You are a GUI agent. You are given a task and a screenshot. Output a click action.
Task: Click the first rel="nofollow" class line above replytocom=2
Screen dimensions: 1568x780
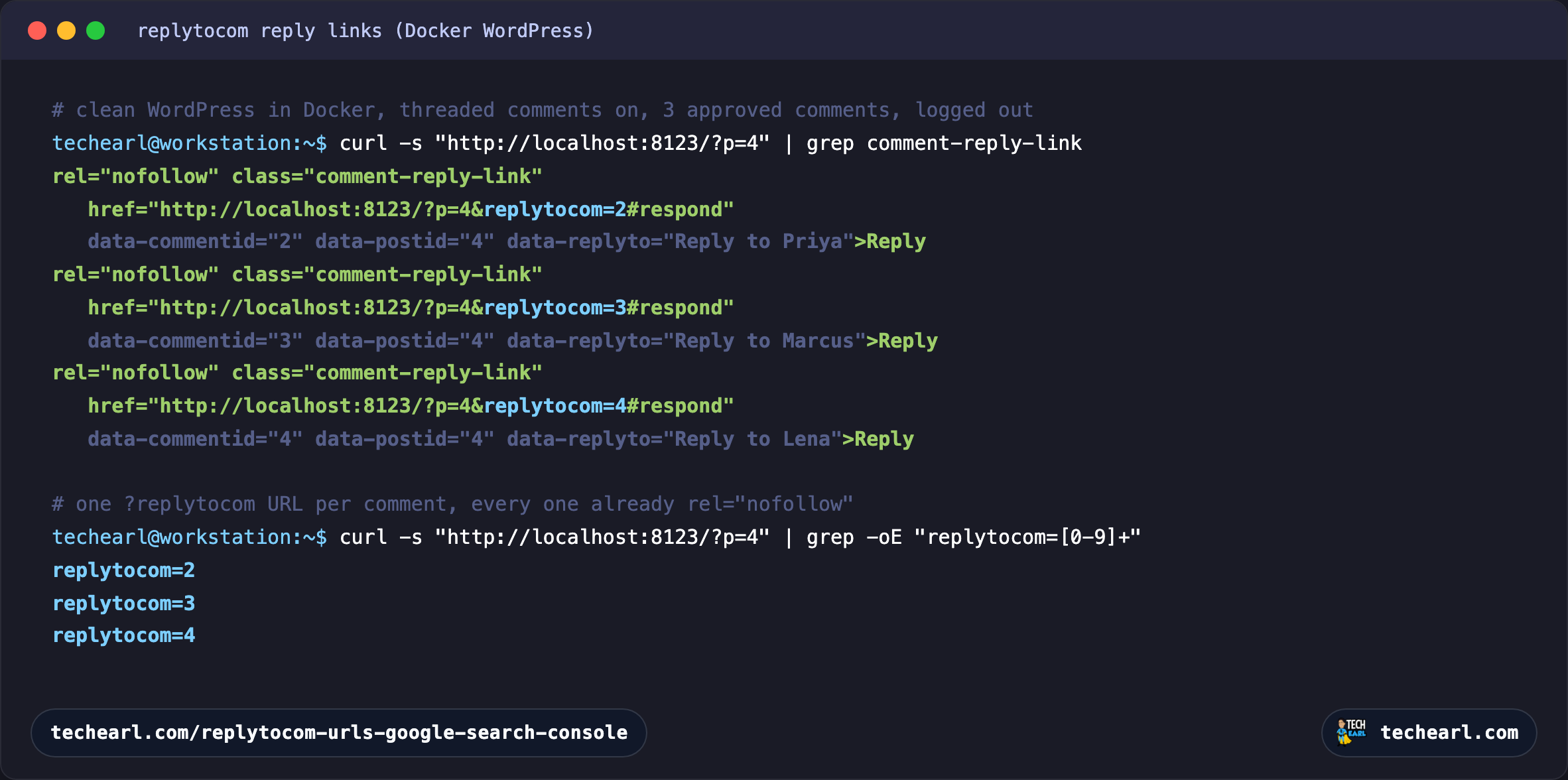coord(297,176)
